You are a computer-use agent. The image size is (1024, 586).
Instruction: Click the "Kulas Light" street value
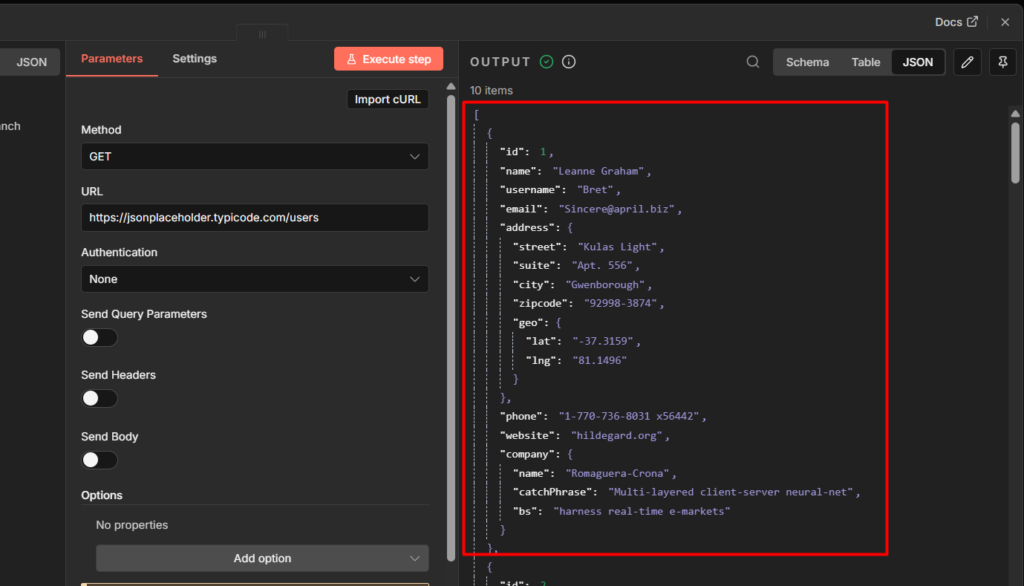tap(617, 247)
